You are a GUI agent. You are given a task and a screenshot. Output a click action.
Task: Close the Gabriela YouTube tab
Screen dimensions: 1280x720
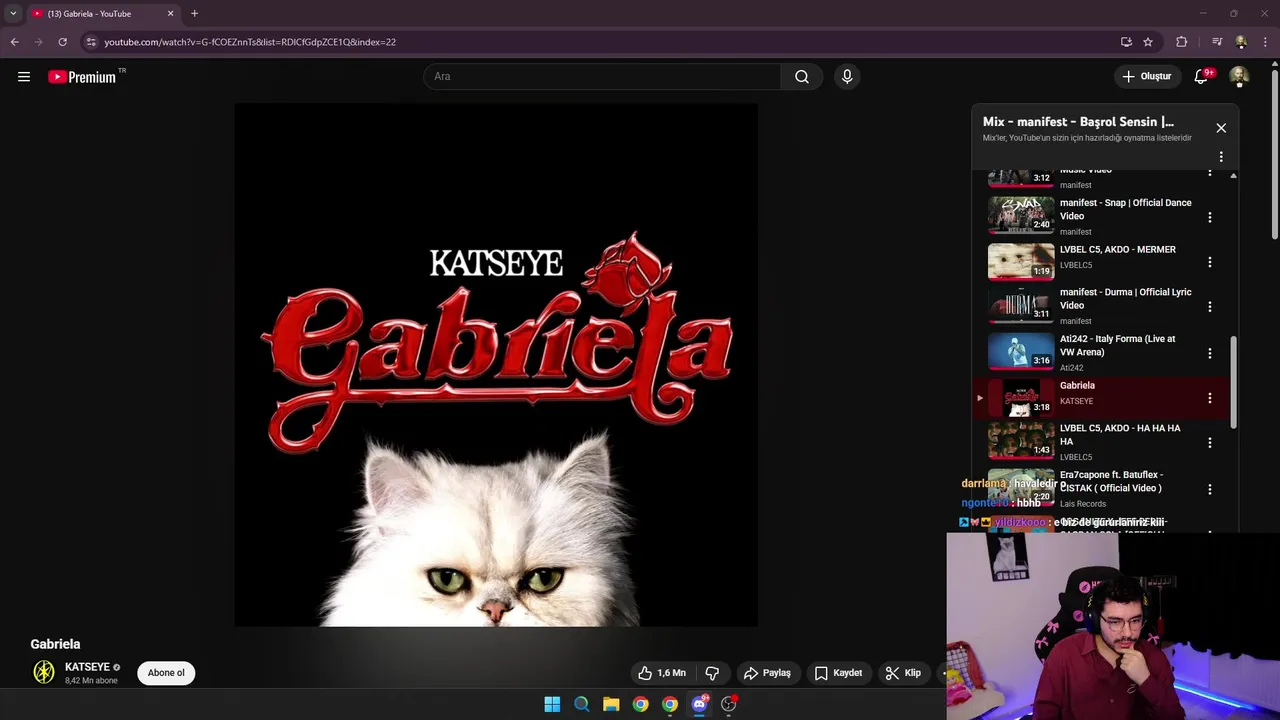point(170,14)
